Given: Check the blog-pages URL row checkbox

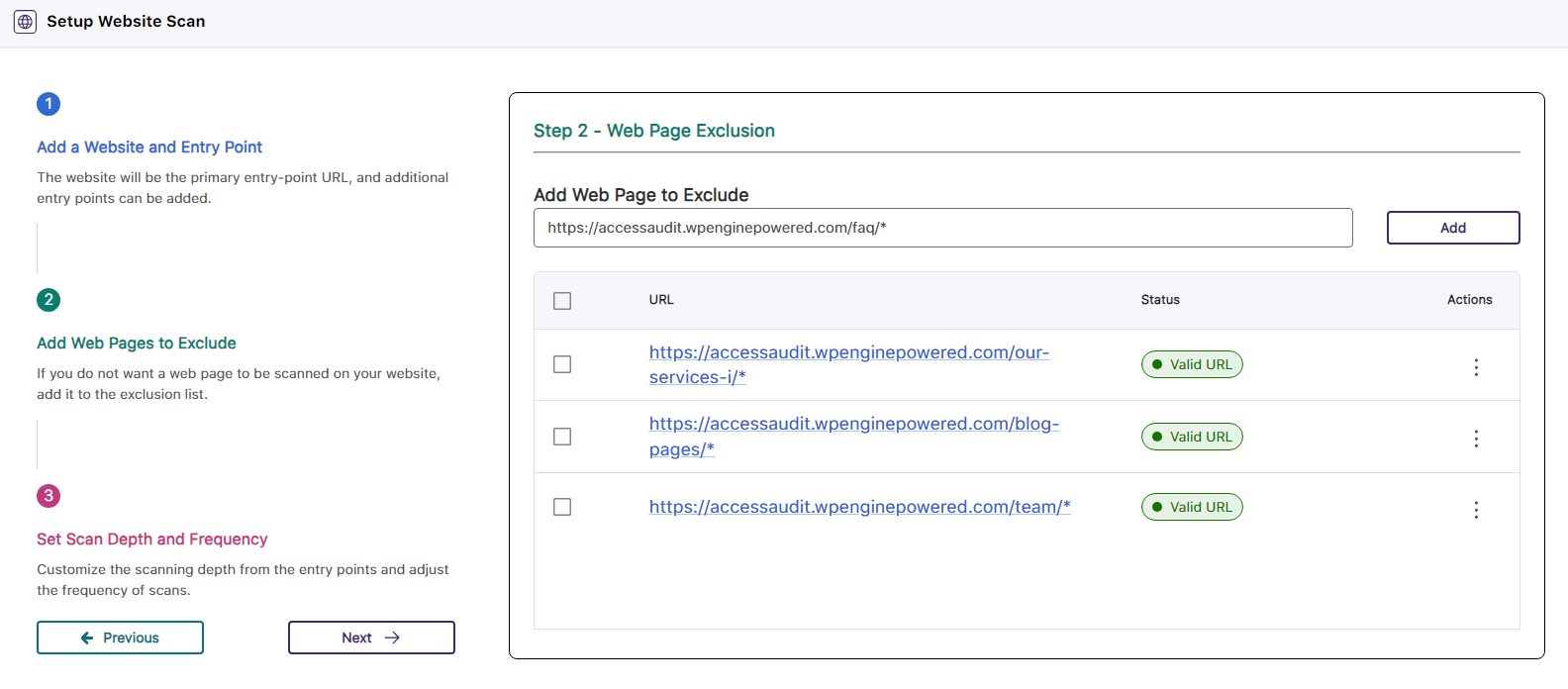Looking at the screenshot, I should coord(562,437).
